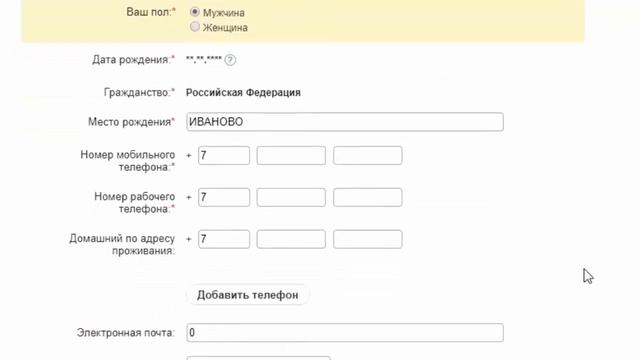Select the Мужчина radio button

(x=195, y=12)
